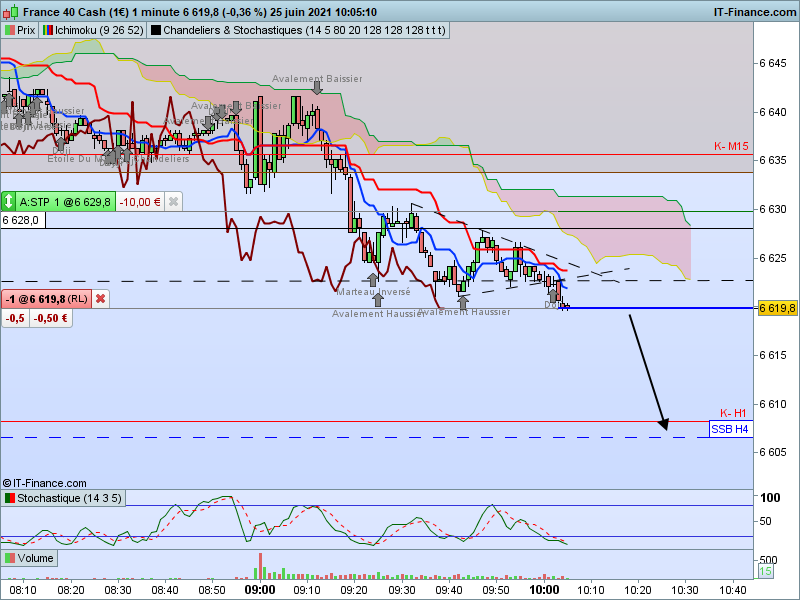This screenshot has height=600, width=800.
Task: Open the Ichimoku (9 26 52) settings label
Action: (99, 30)
